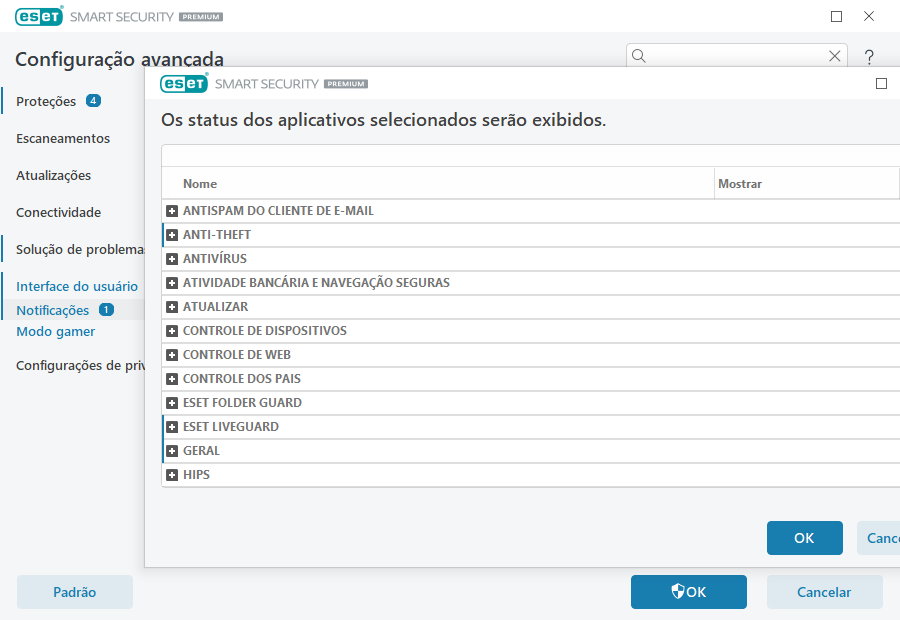Image resolution: width=900 pixels, height=620 pixels.
Task: Click the '1' badge next to Notificações
Action: (x=106, y=310)
